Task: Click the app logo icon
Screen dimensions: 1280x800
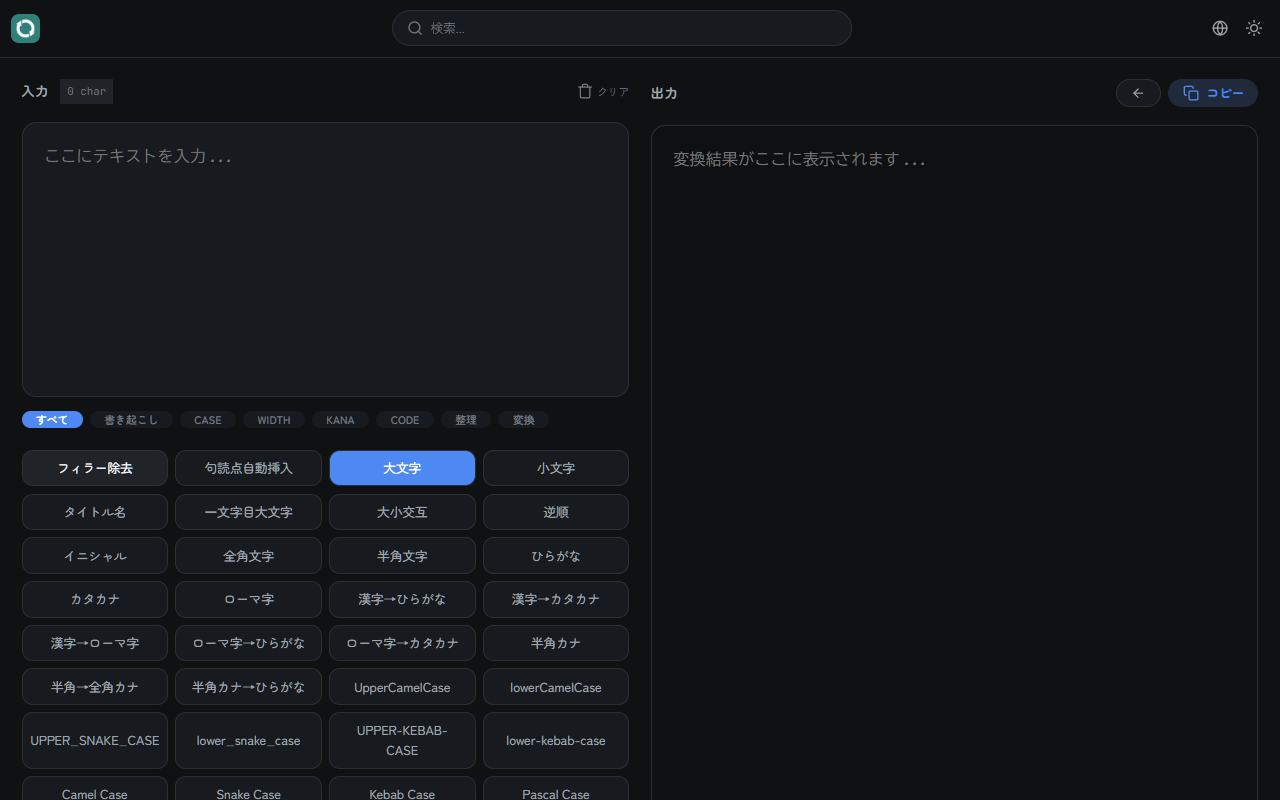Action: pyautogui.click(x=25, y=28)
